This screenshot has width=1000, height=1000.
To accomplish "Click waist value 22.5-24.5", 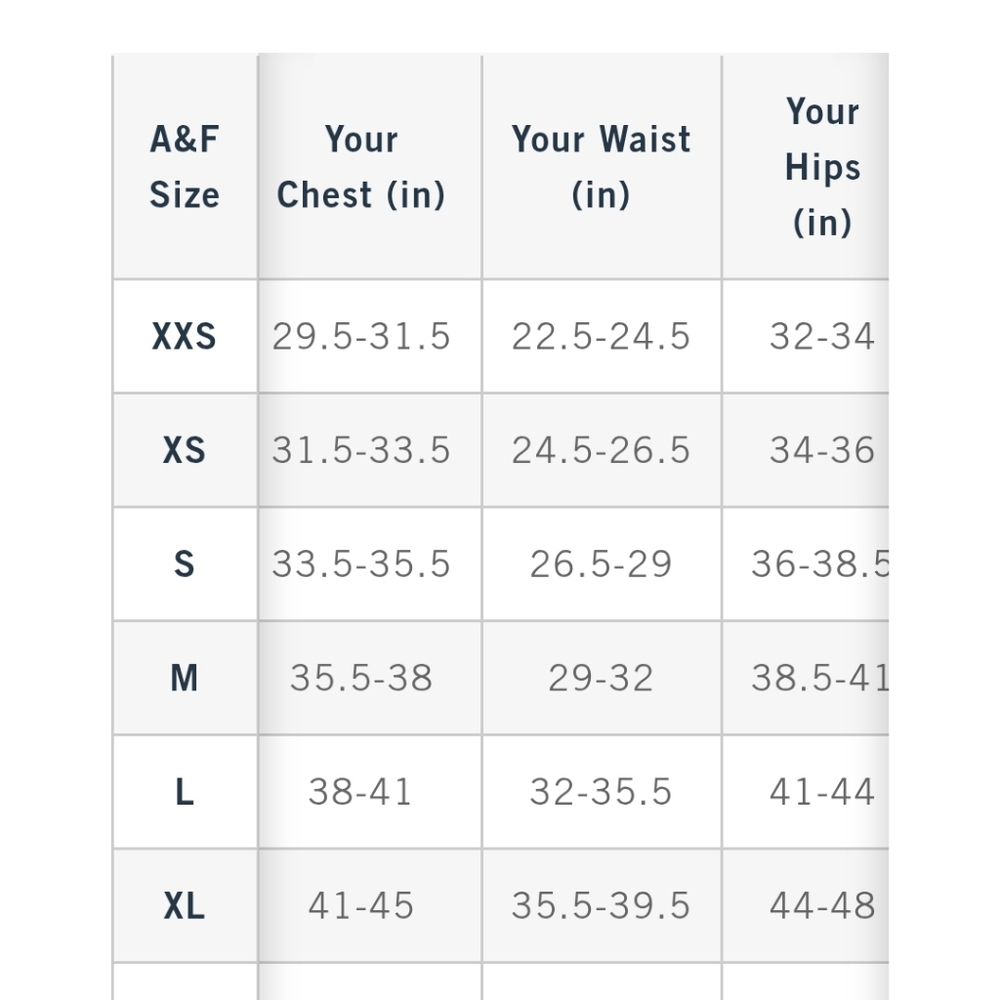I will [601, 336].
